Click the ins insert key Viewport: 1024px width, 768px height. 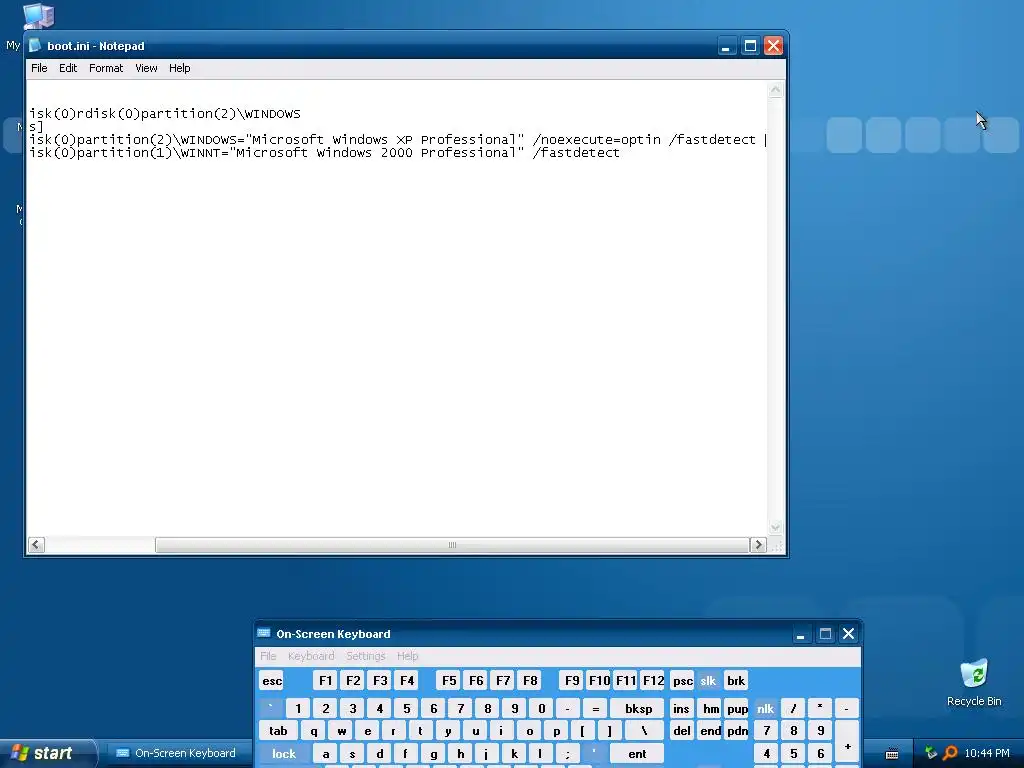(681, 709)
